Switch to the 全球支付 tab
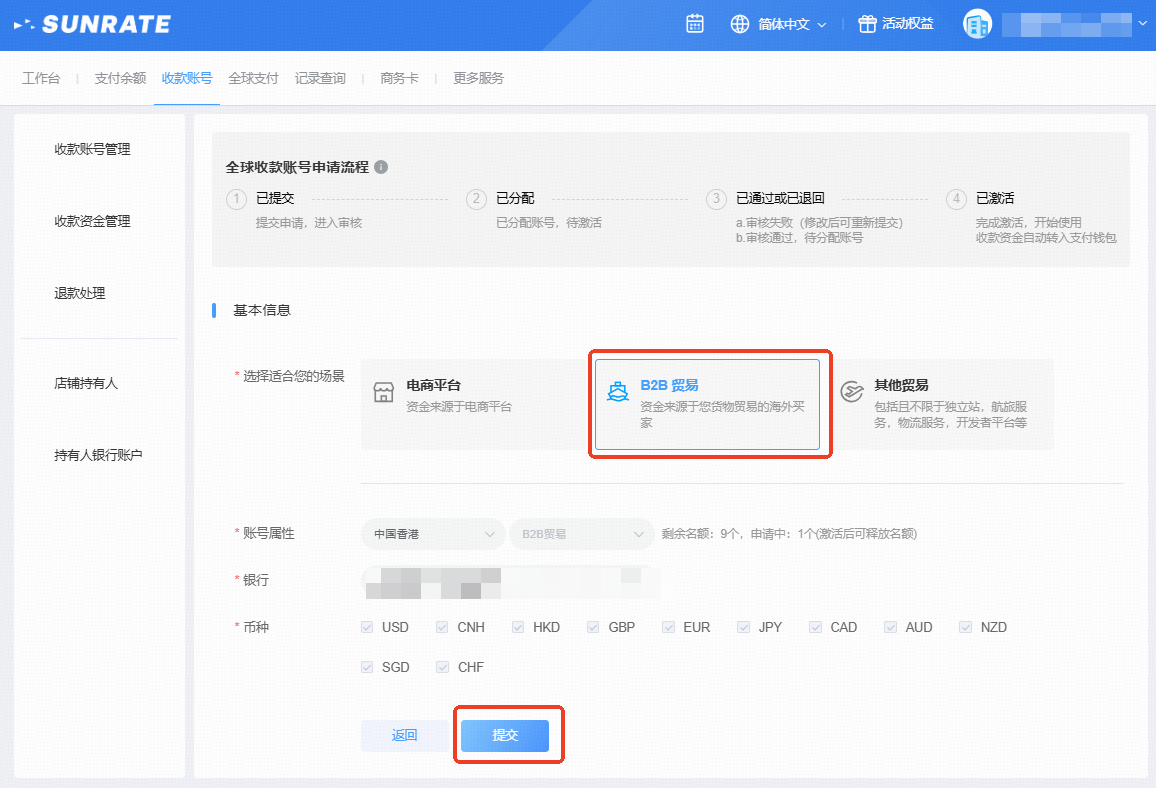 point(253,78)
